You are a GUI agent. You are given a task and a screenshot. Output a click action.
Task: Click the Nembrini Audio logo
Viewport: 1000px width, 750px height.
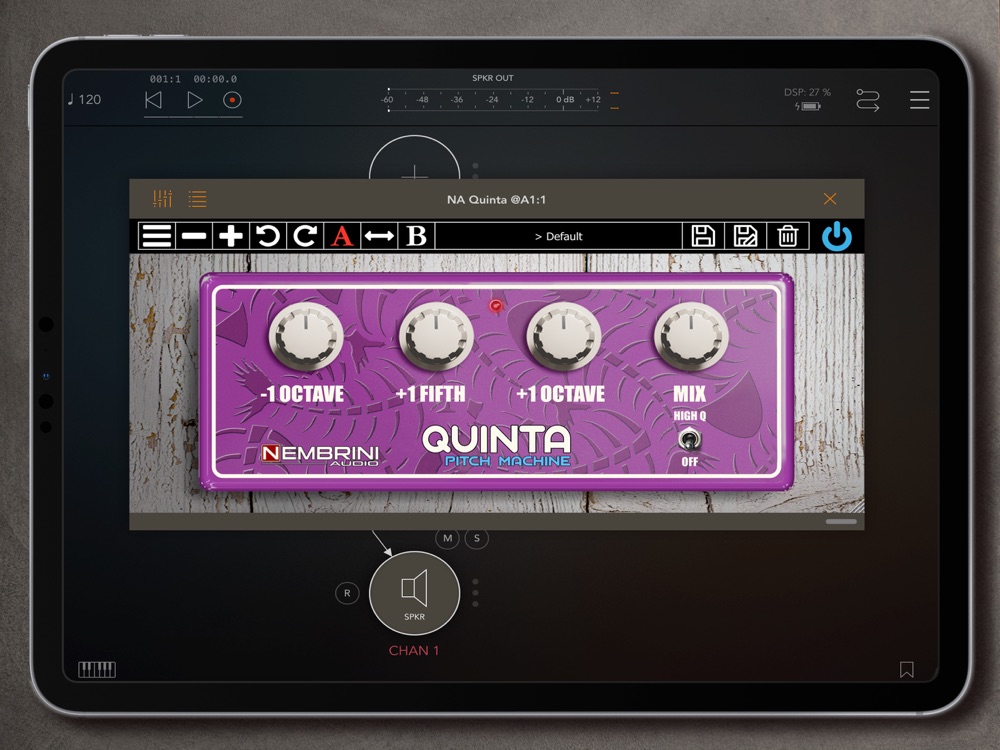tap(320, 455)
